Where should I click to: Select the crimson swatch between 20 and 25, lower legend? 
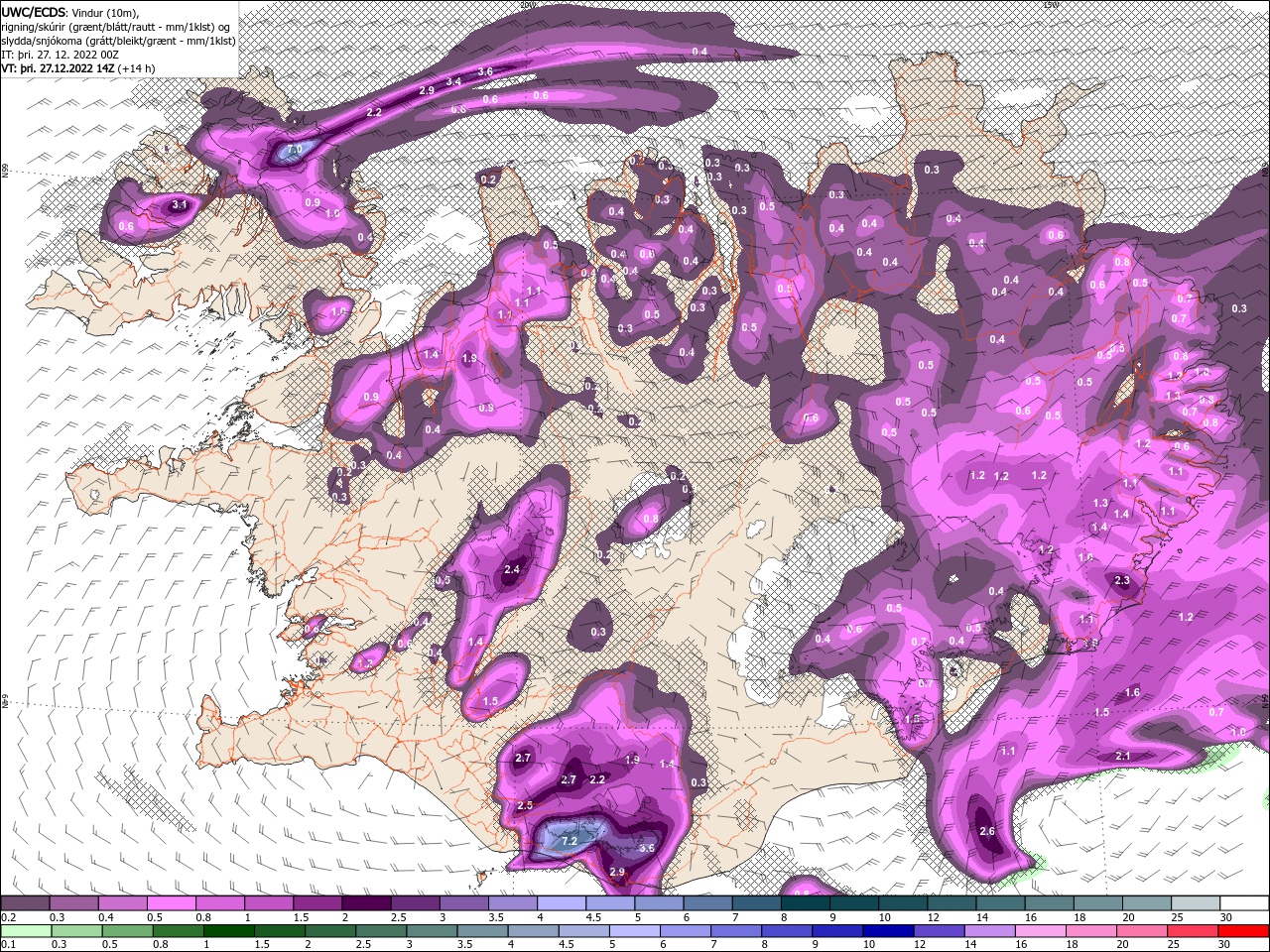click(x=1142, y=930)
